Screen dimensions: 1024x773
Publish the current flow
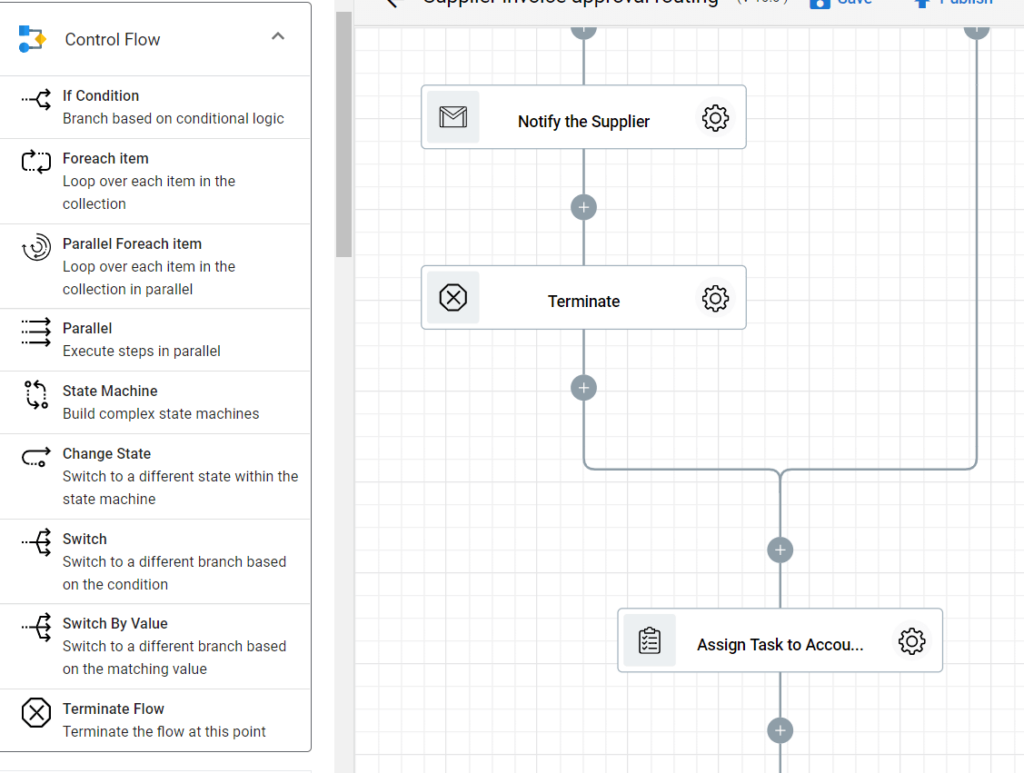952,3
